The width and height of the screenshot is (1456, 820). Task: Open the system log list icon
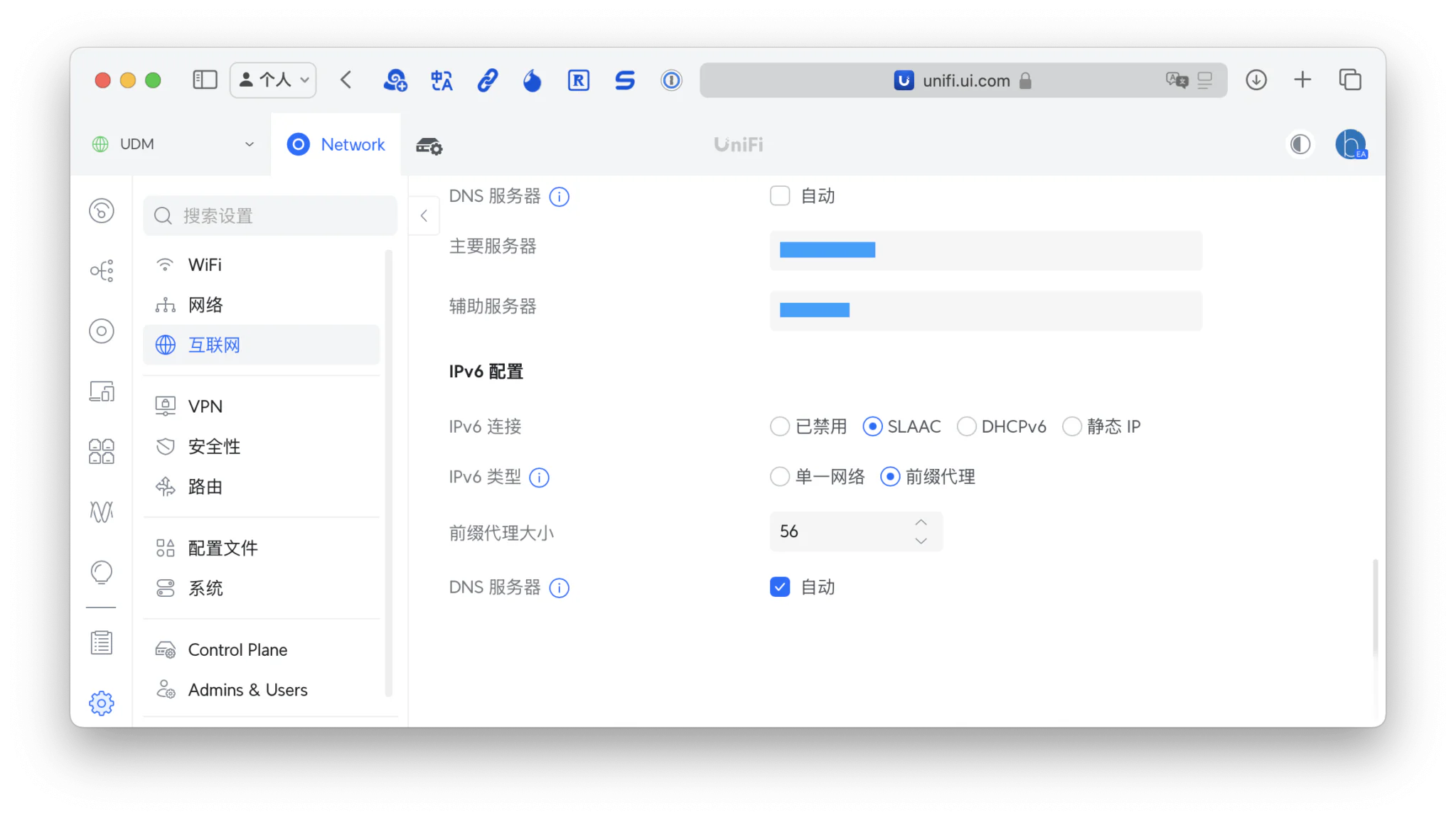102,643
